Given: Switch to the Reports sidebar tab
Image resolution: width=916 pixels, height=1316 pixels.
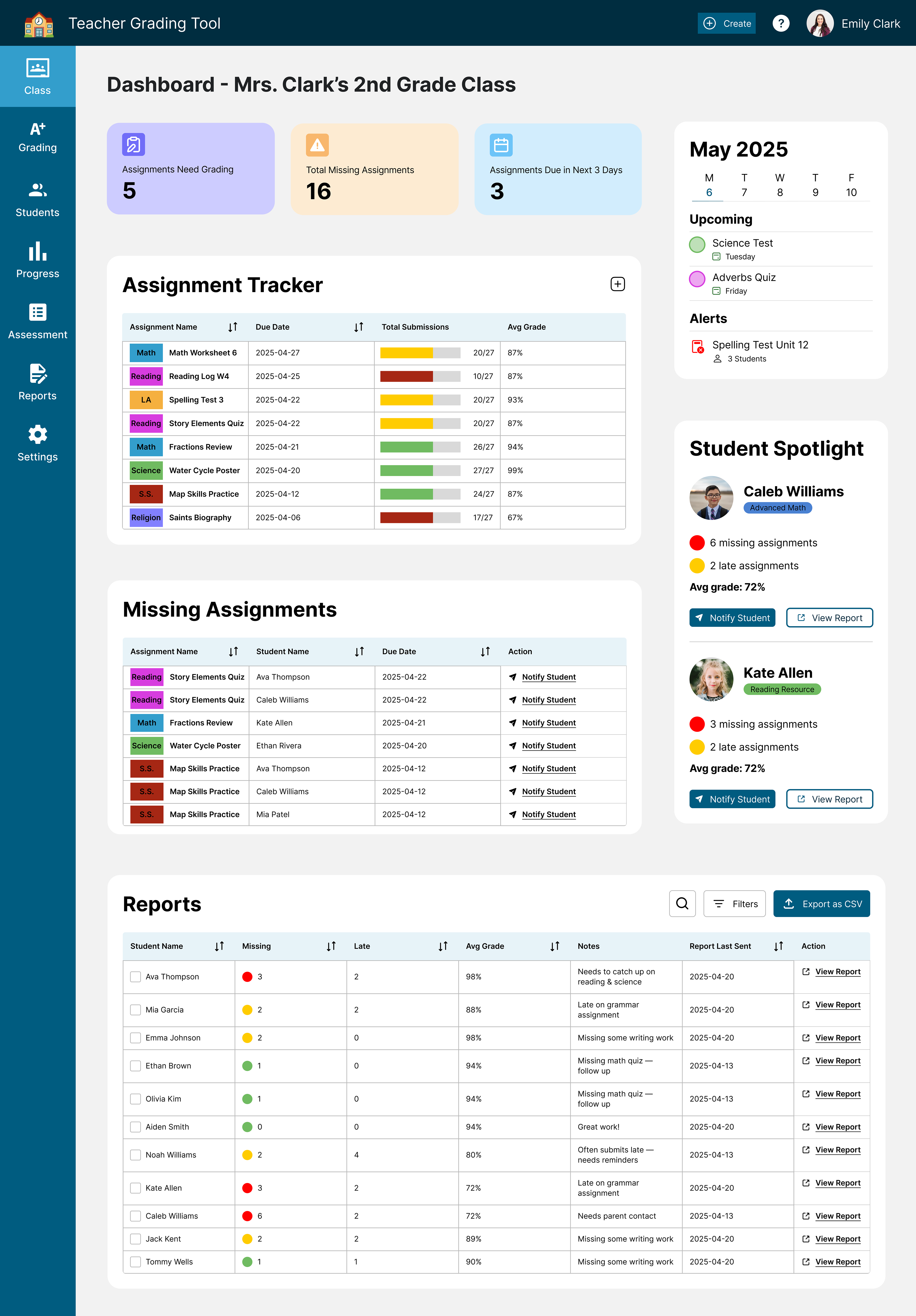Looking at the screenshot, I should pos(37,382).
